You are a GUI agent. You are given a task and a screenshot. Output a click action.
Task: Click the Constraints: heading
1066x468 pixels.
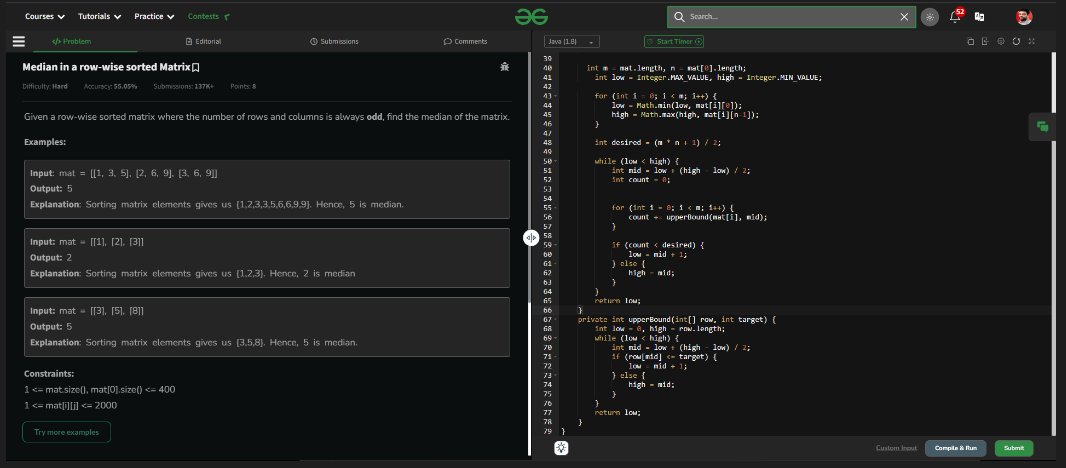click(49, 373)
